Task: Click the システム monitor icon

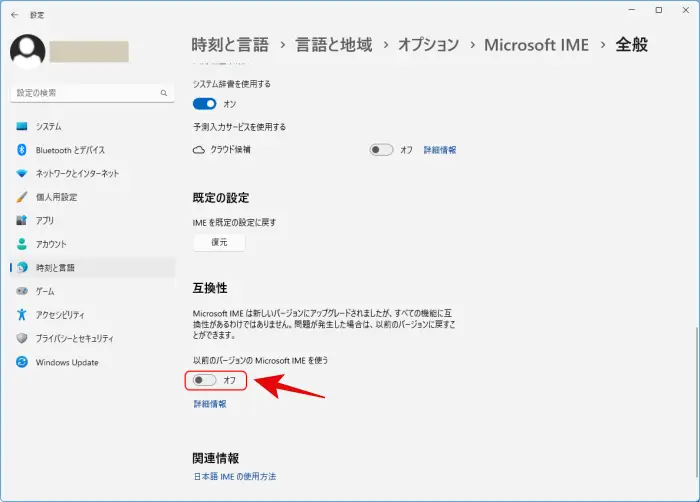Action: click(21, 126)
